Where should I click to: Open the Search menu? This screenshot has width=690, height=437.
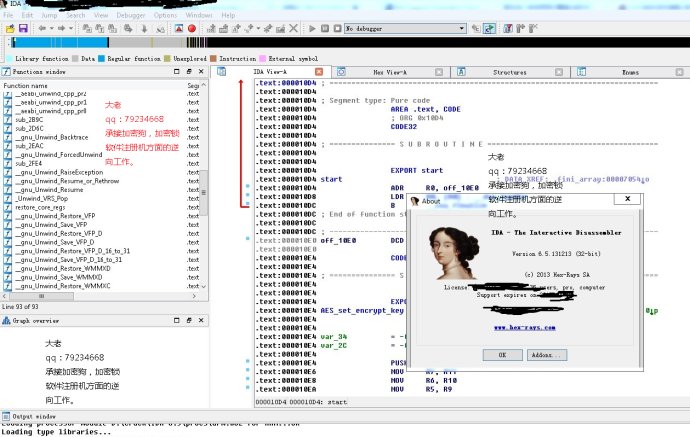[76, 15]
